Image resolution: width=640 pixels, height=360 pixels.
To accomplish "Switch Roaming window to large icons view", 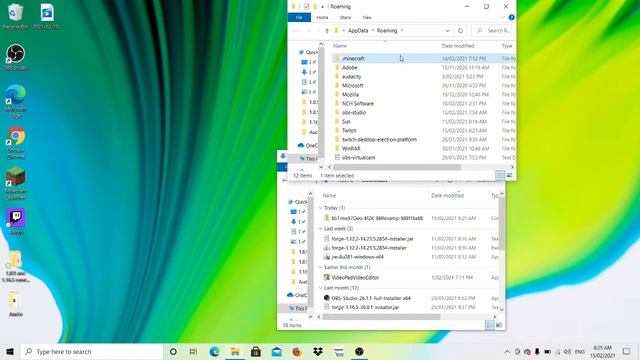I will 509,176.
